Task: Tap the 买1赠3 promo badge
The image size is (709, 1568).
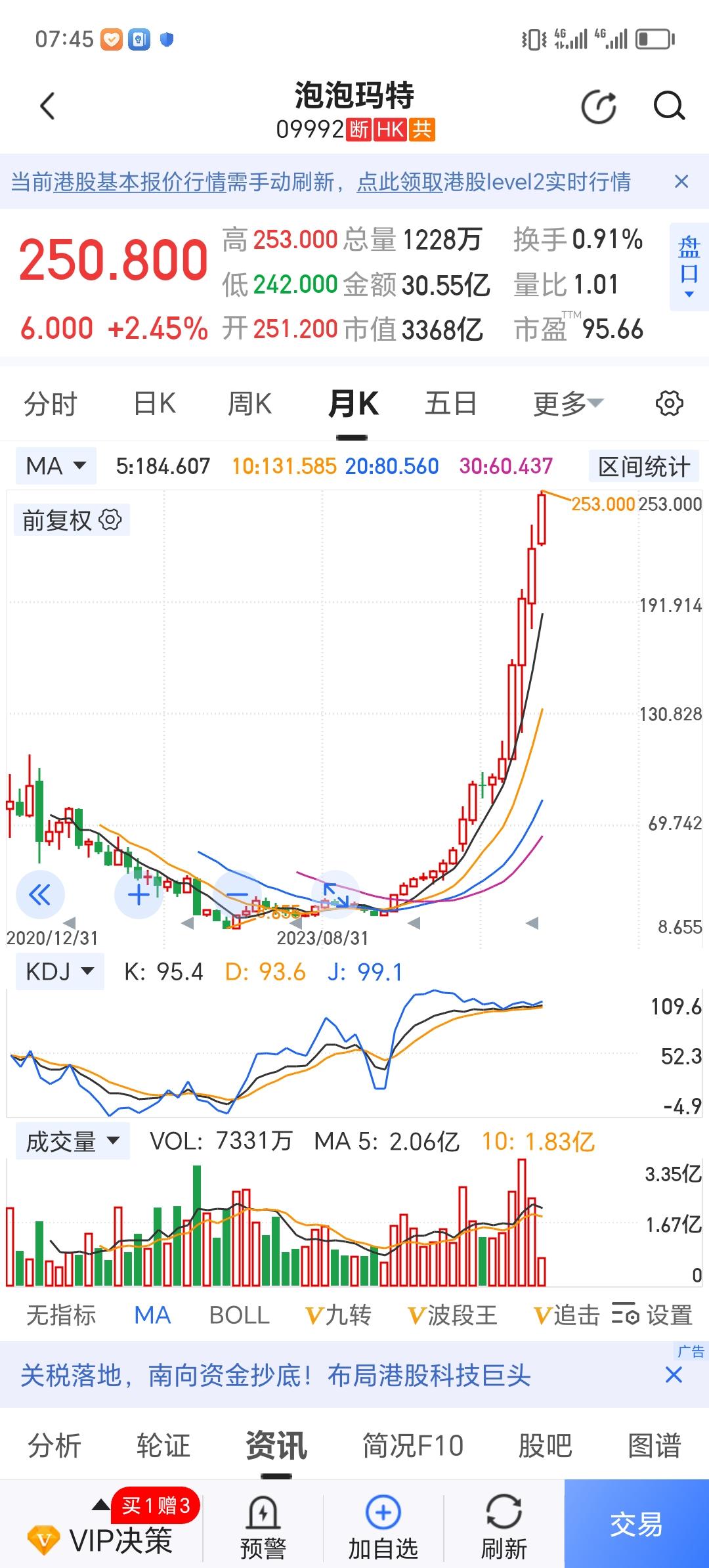Action: 156,1504
